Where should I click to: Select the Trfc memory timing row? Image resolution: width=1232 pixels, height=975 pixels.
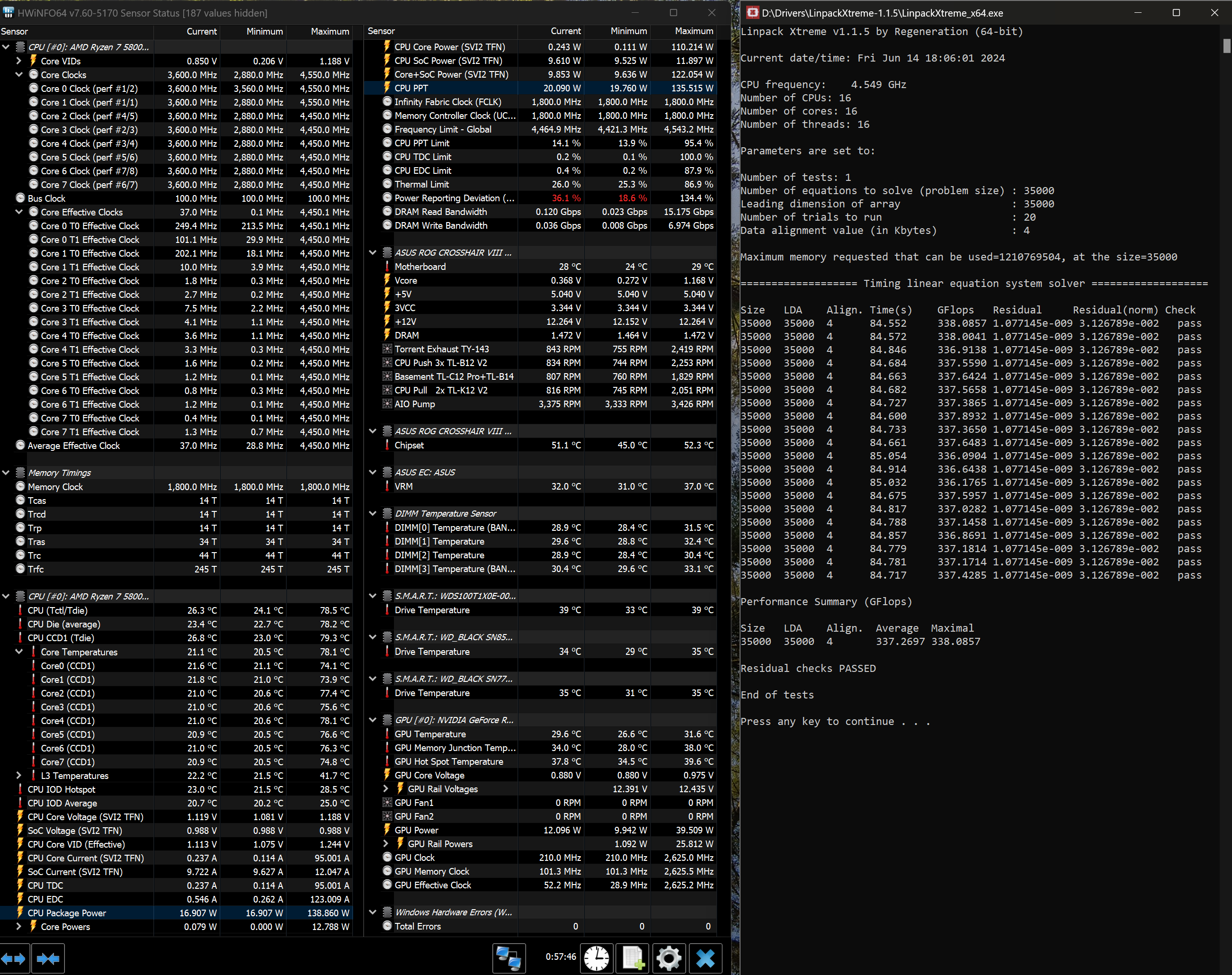pyautogui.click(x=176, y=569)
